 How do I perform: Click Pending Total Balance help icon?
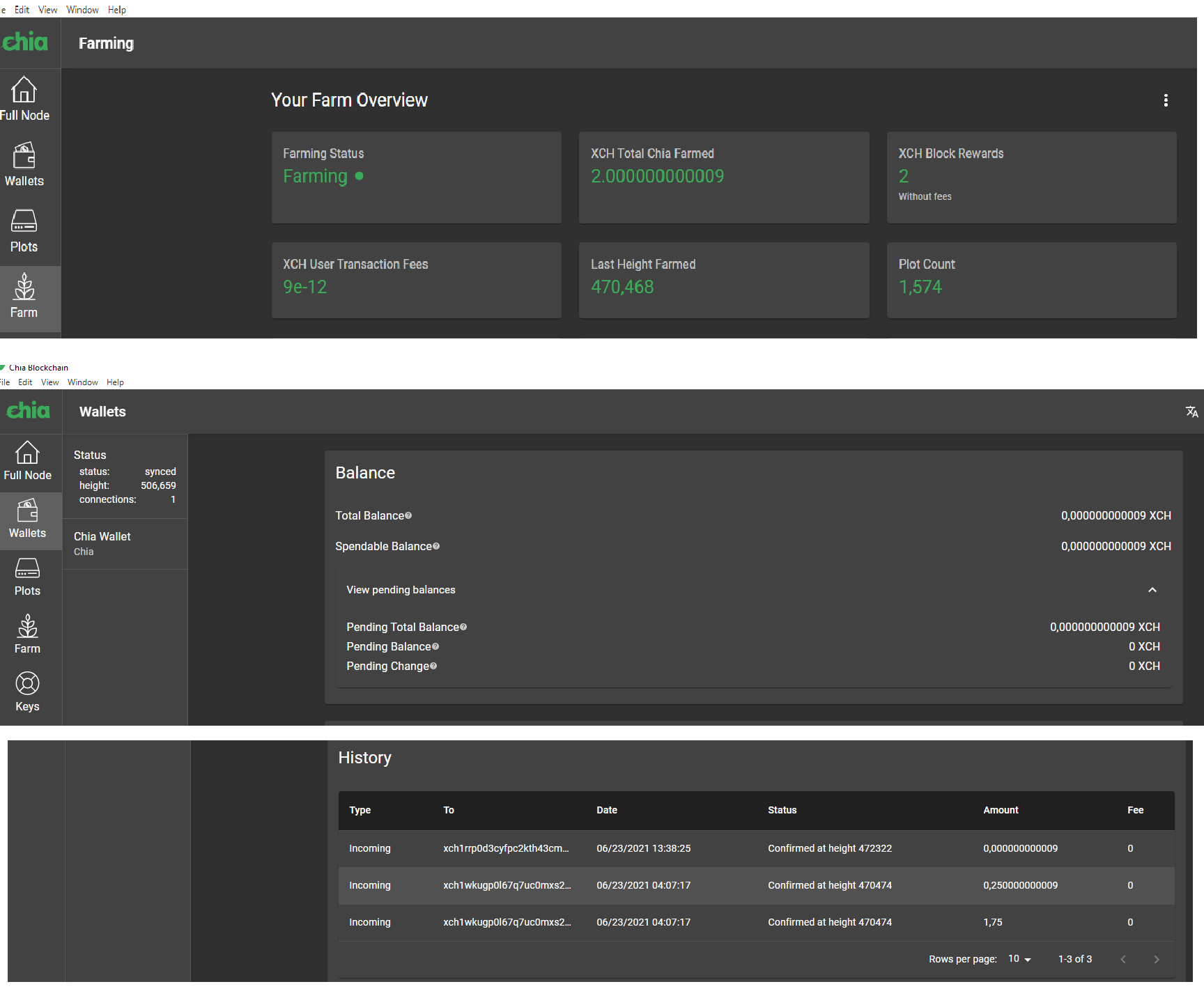point(463,627)
